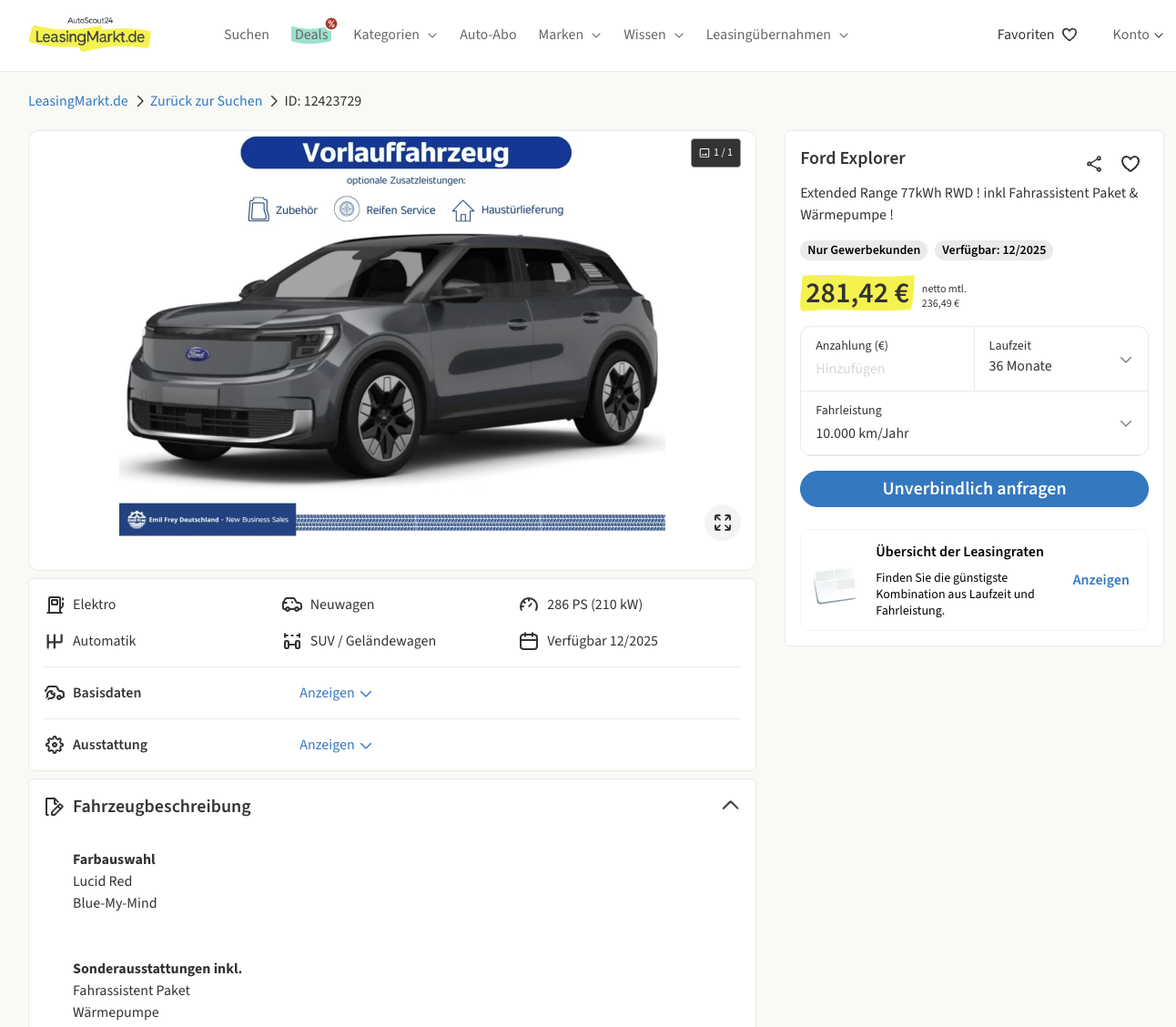This screenshot has width=1176, height=1027.
Task: Click the Ausstattung gear icon
Action: [55, 745]
